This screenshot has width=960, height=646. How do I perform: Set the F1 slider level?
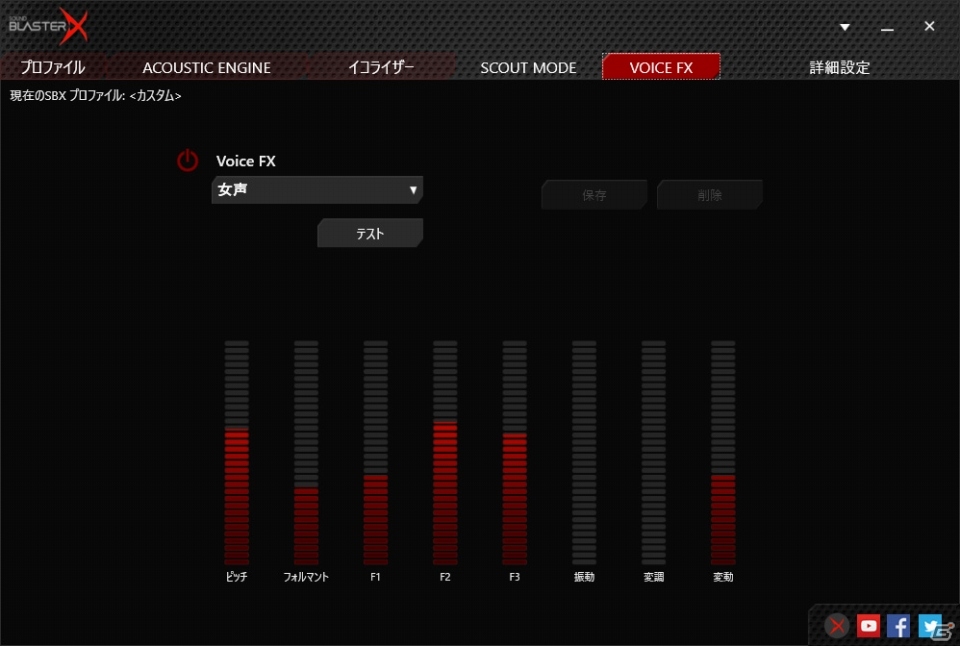click(375, 453)
